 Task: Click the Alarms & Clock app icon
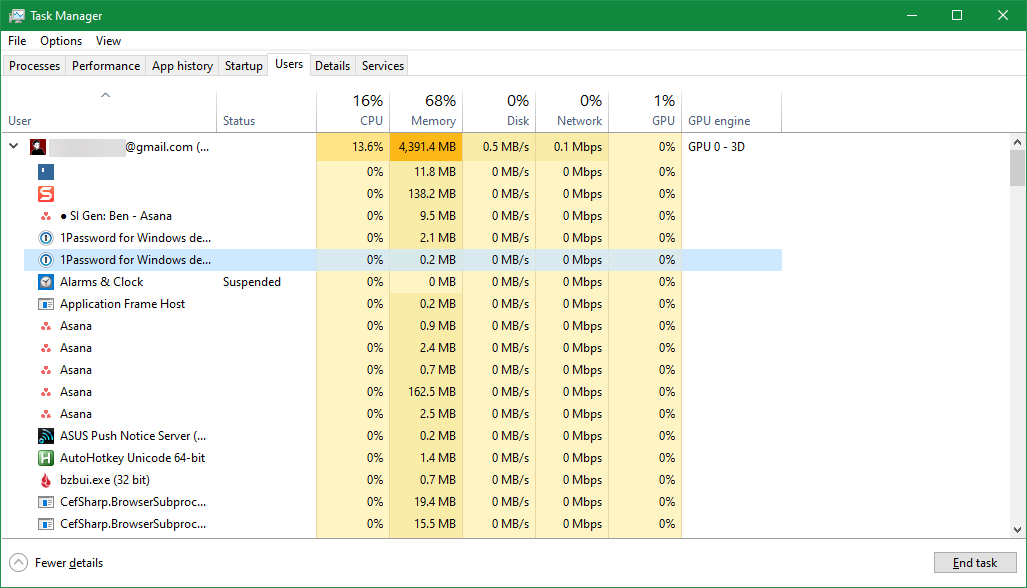[45, 281]
